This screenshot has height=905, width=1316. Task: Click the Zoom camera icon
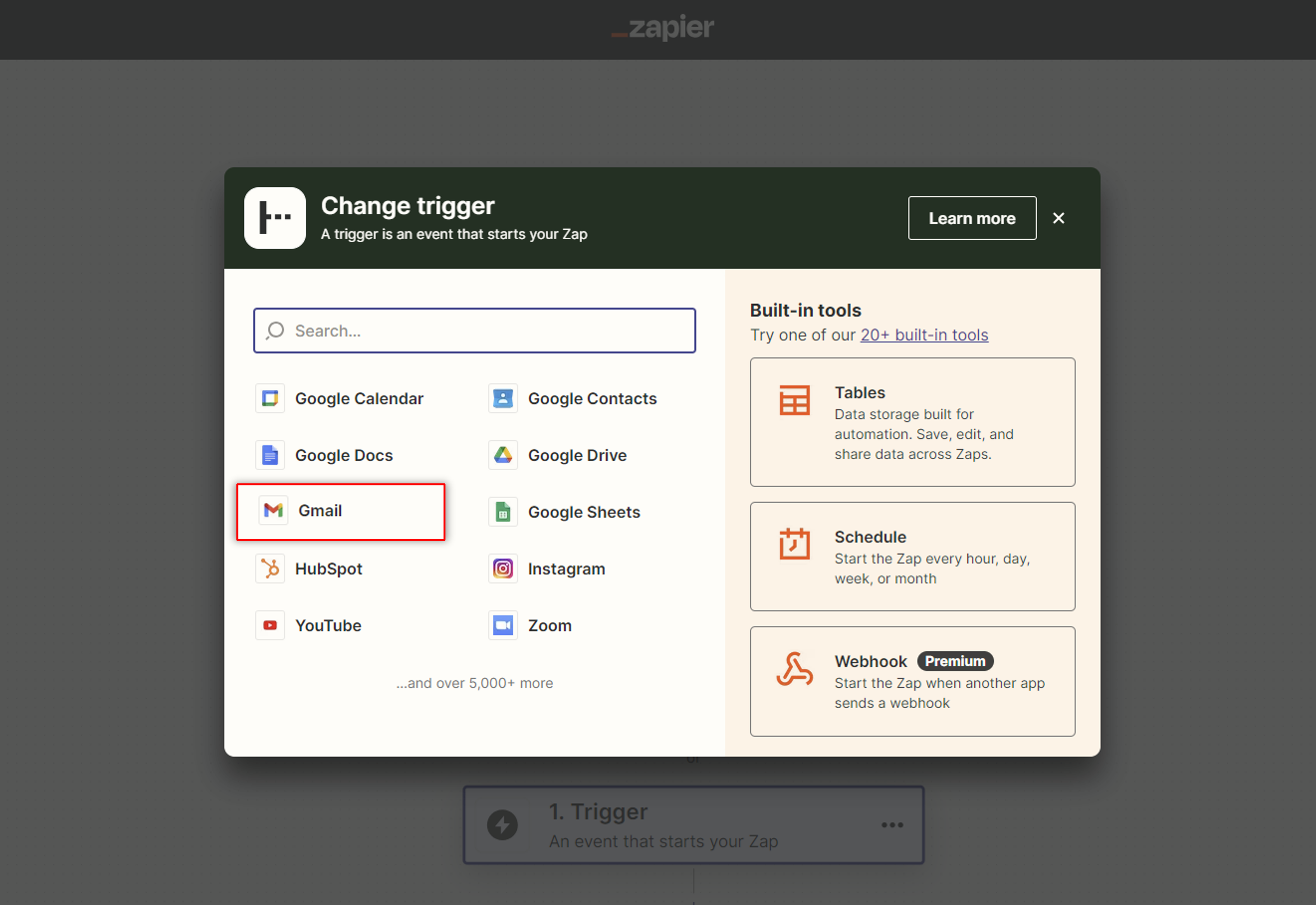pos(502,625)
